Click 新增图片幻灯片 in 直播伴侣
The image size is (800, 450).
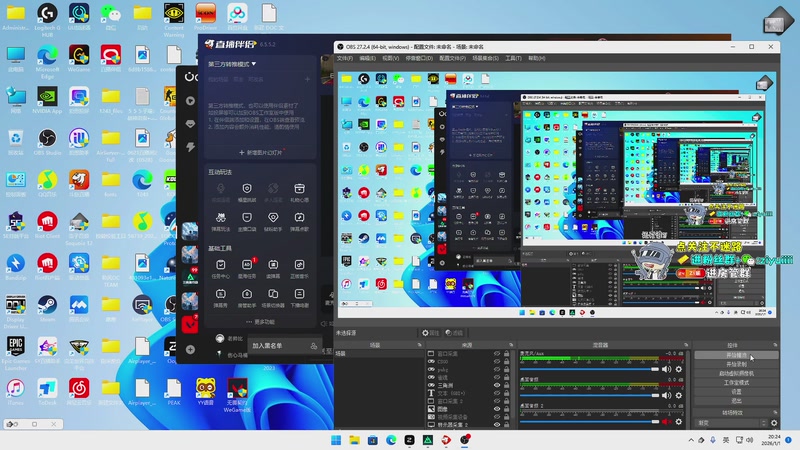[x=260, y=152]
